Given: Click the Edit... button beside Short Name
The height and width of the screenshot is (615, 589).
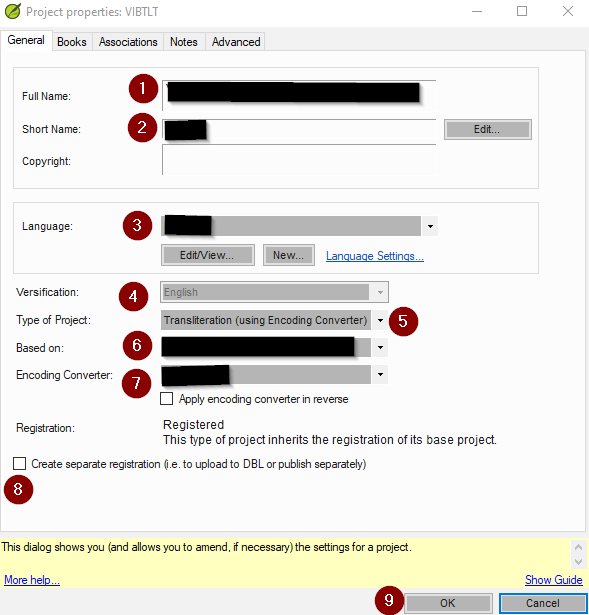Looking at the screenshot, I should click(x=487, y=129).
